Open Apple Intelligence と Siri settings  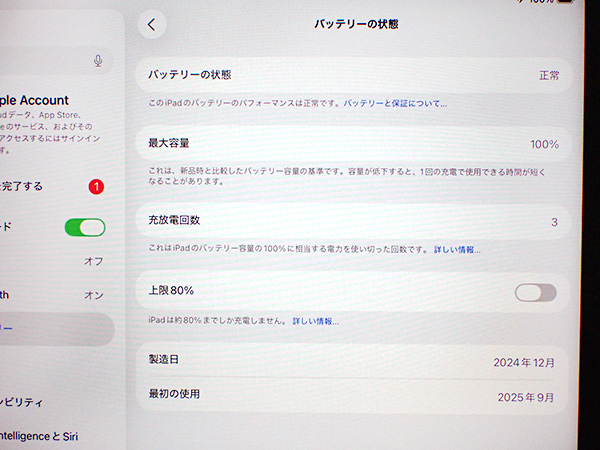coord(50,436)
